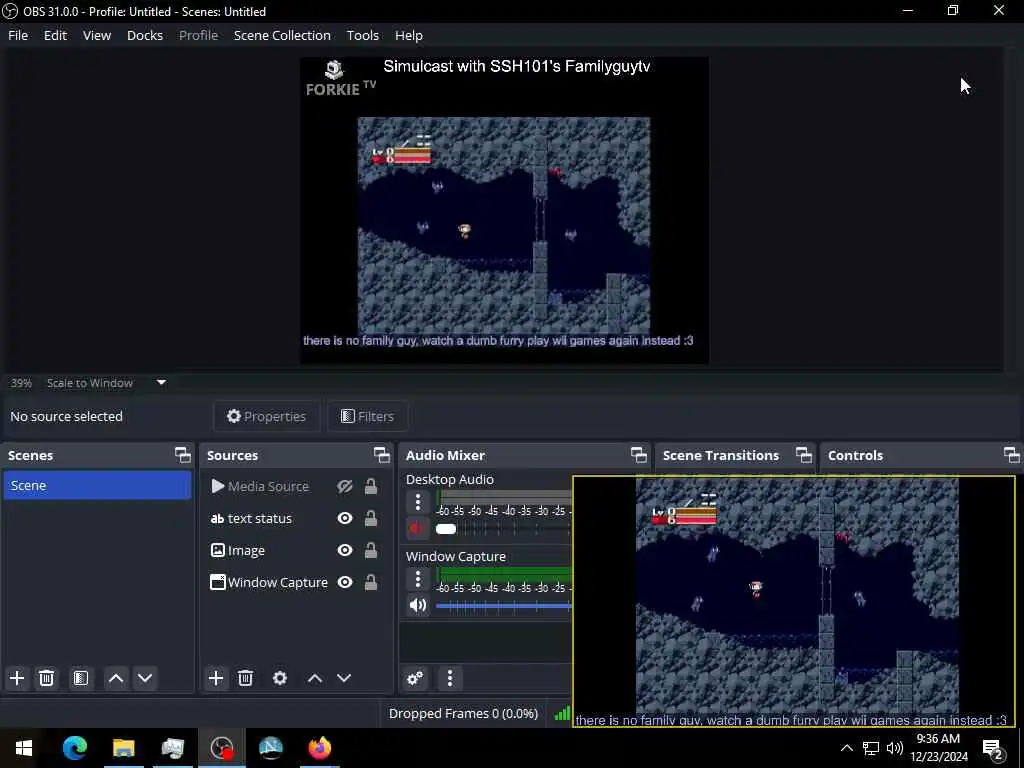Click the Properties button
This screenshot has width=1024, height=768.
pyautogui.click(x=266, y=416)
